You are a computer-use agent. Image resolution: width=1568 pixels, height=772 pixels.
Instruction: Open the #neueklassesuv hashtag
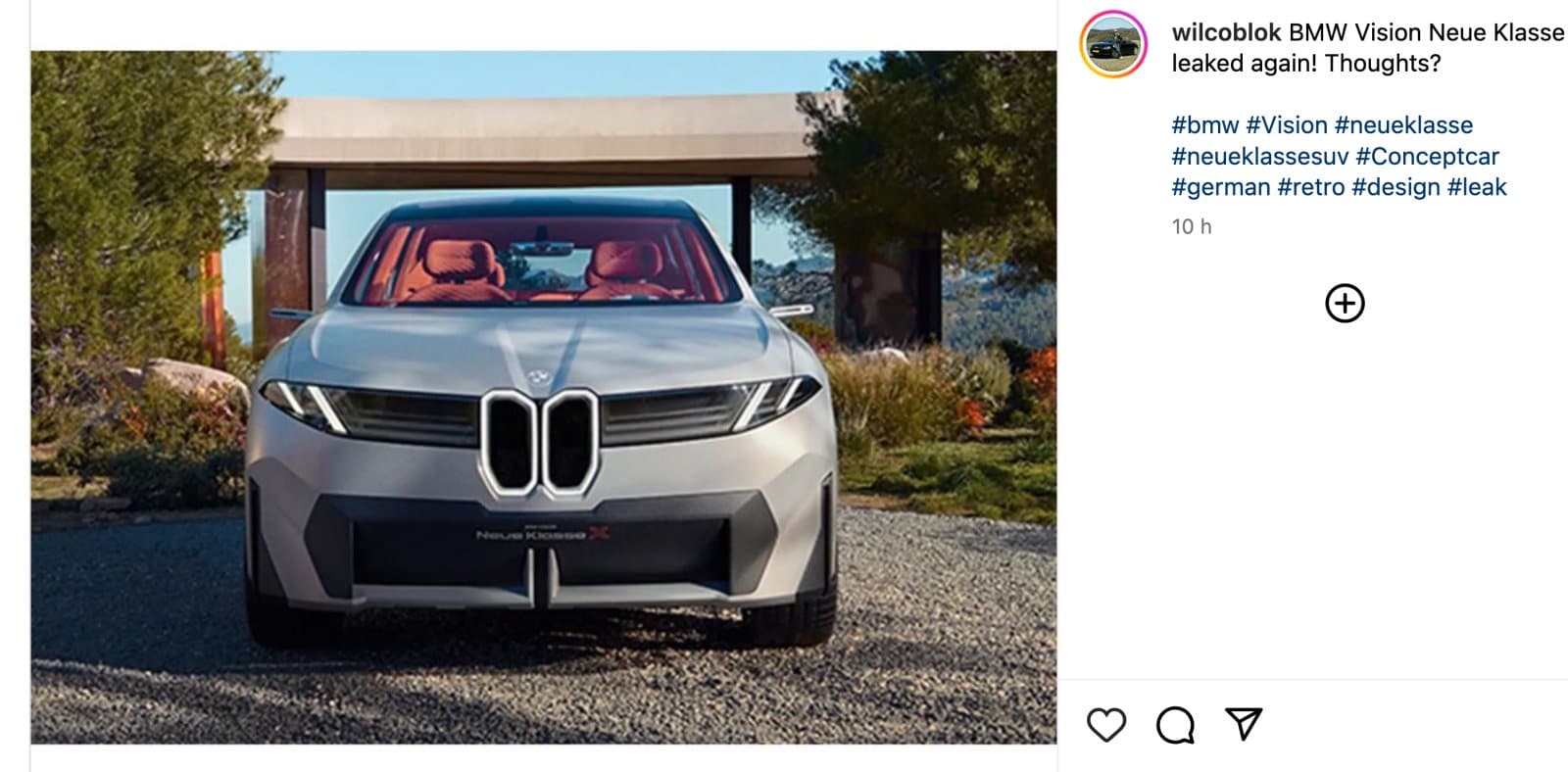pos(1260,156)
